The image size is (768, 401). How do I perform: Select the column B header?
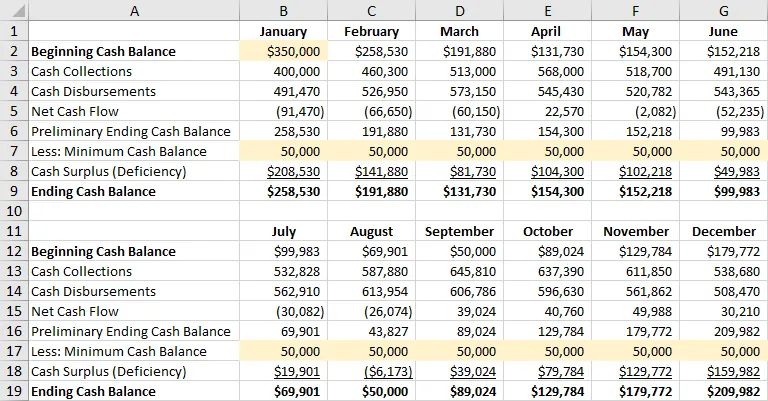click(283, 10)
